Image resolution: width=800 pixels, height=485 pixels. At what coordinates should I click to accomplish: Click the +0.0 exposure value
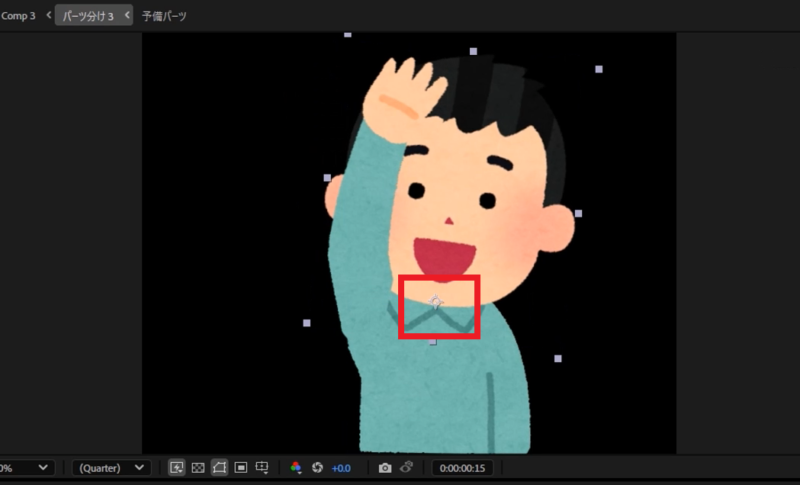(x=341, y=468)
